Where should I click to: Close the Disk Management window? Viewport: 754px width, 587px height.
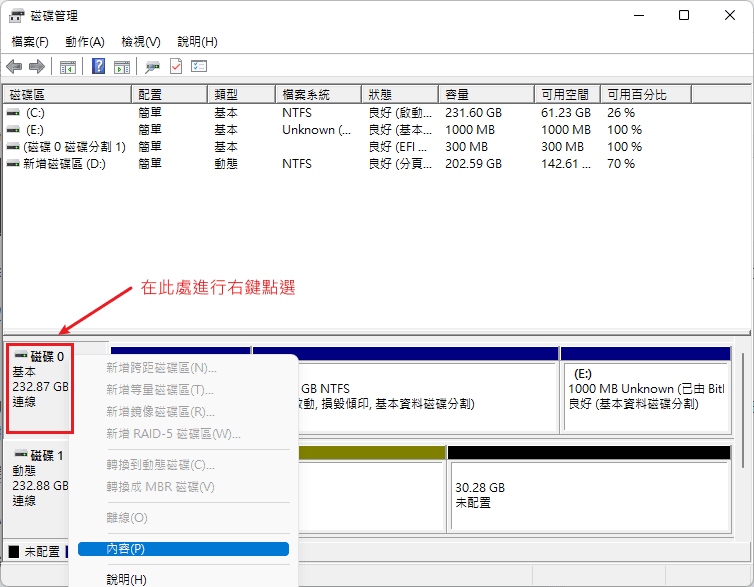tap(729, 15)
